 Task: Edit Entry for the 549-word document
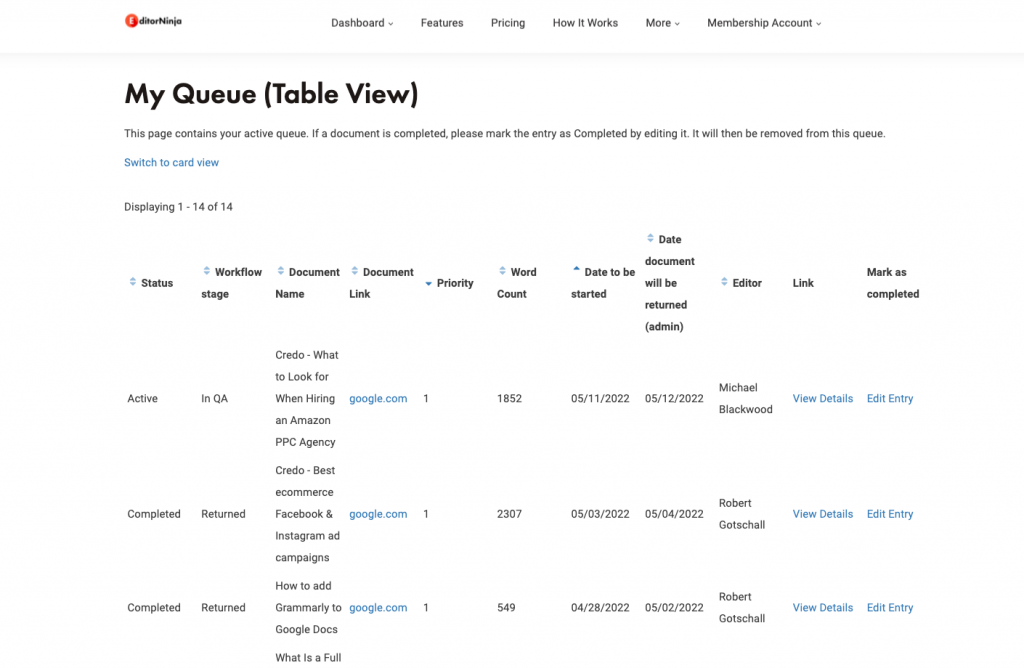click(x=889, y=607)
